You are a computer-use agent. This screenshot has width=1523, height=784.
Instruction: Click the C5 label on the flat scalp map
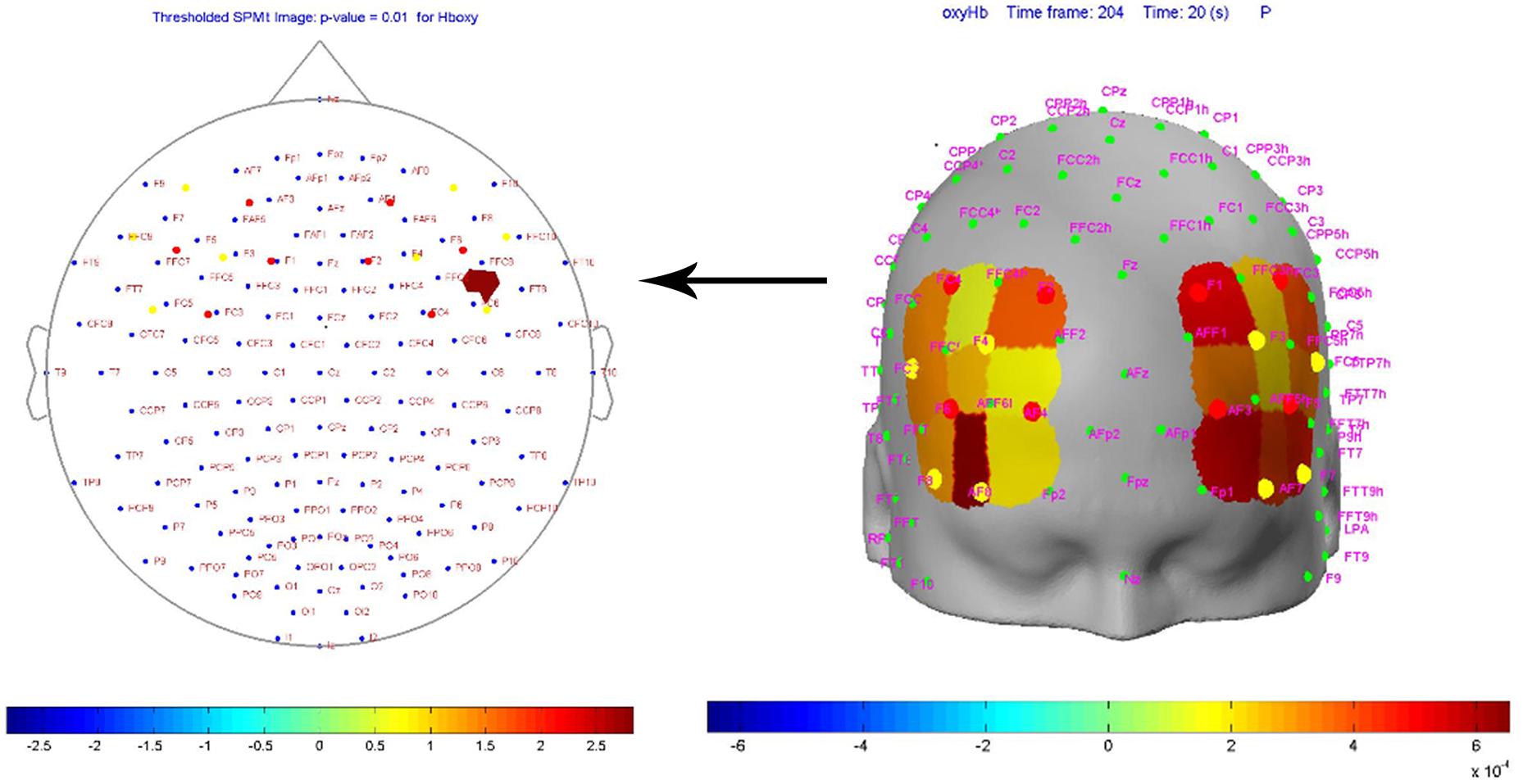pos(170,373)
